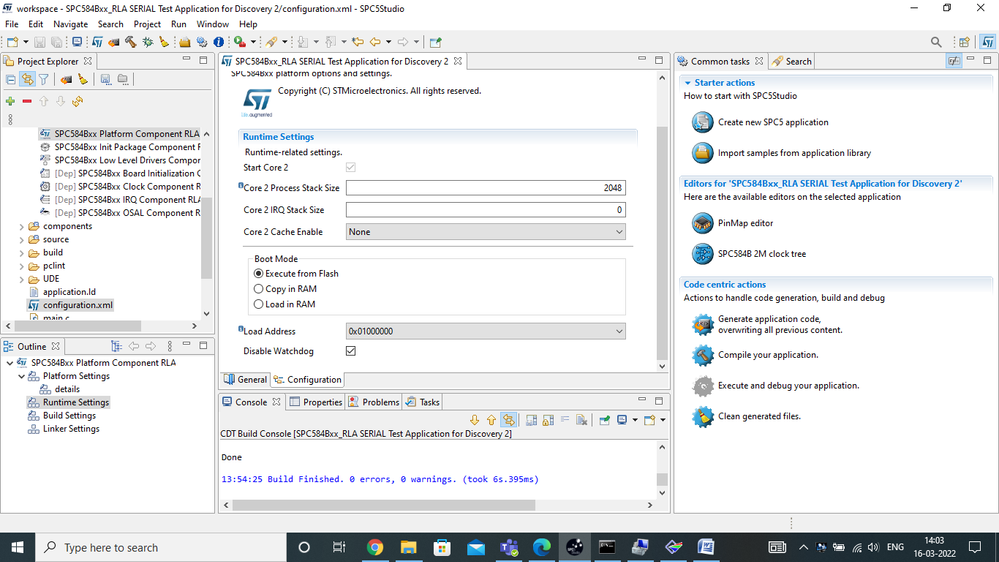Image resolution: width=999 pixels, height=562 pixels.
Task: Select application.ld file
Action: click(69, 292)
